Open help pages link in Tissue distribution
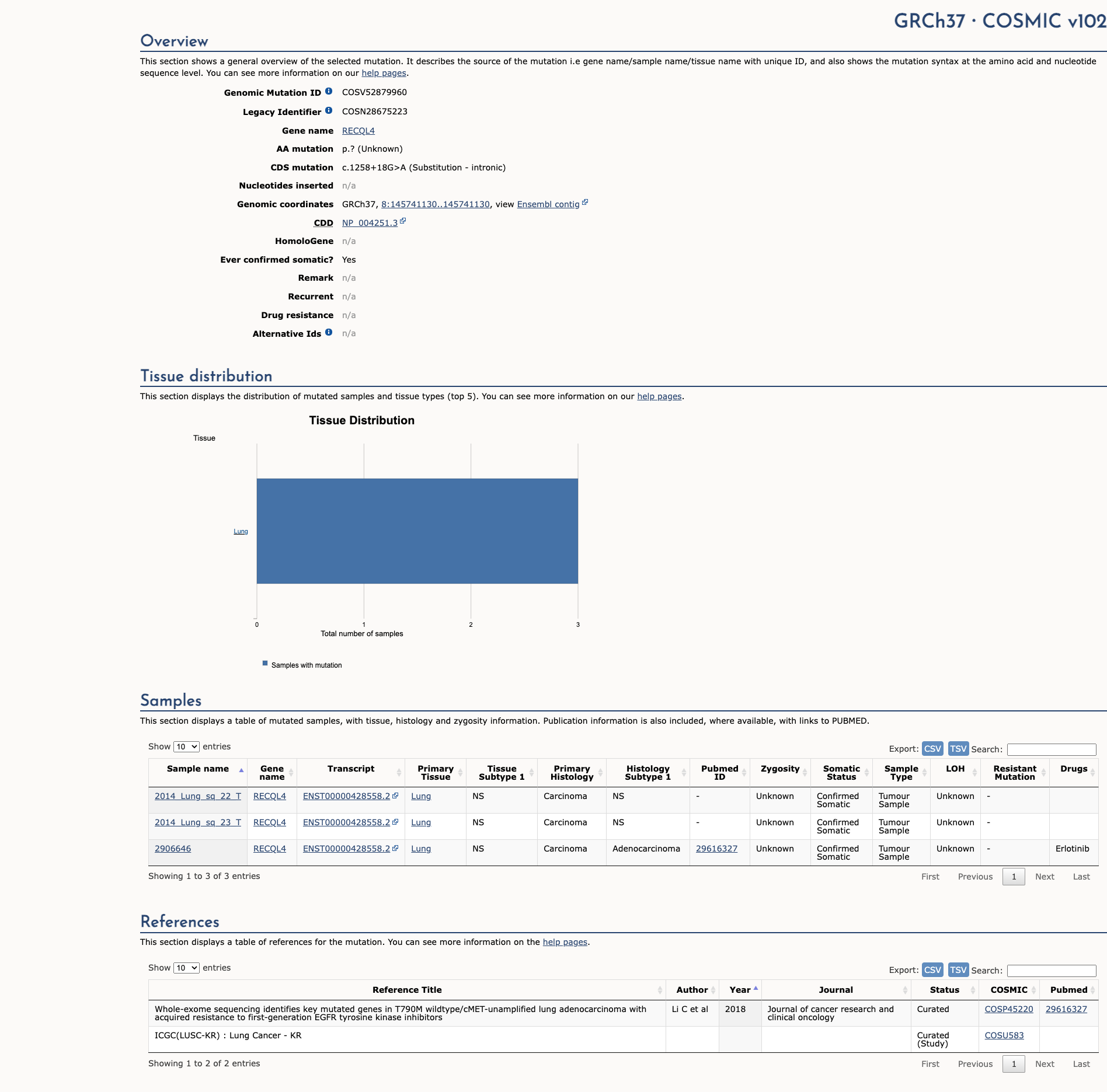1107x1092 pixels. point(659,396)
